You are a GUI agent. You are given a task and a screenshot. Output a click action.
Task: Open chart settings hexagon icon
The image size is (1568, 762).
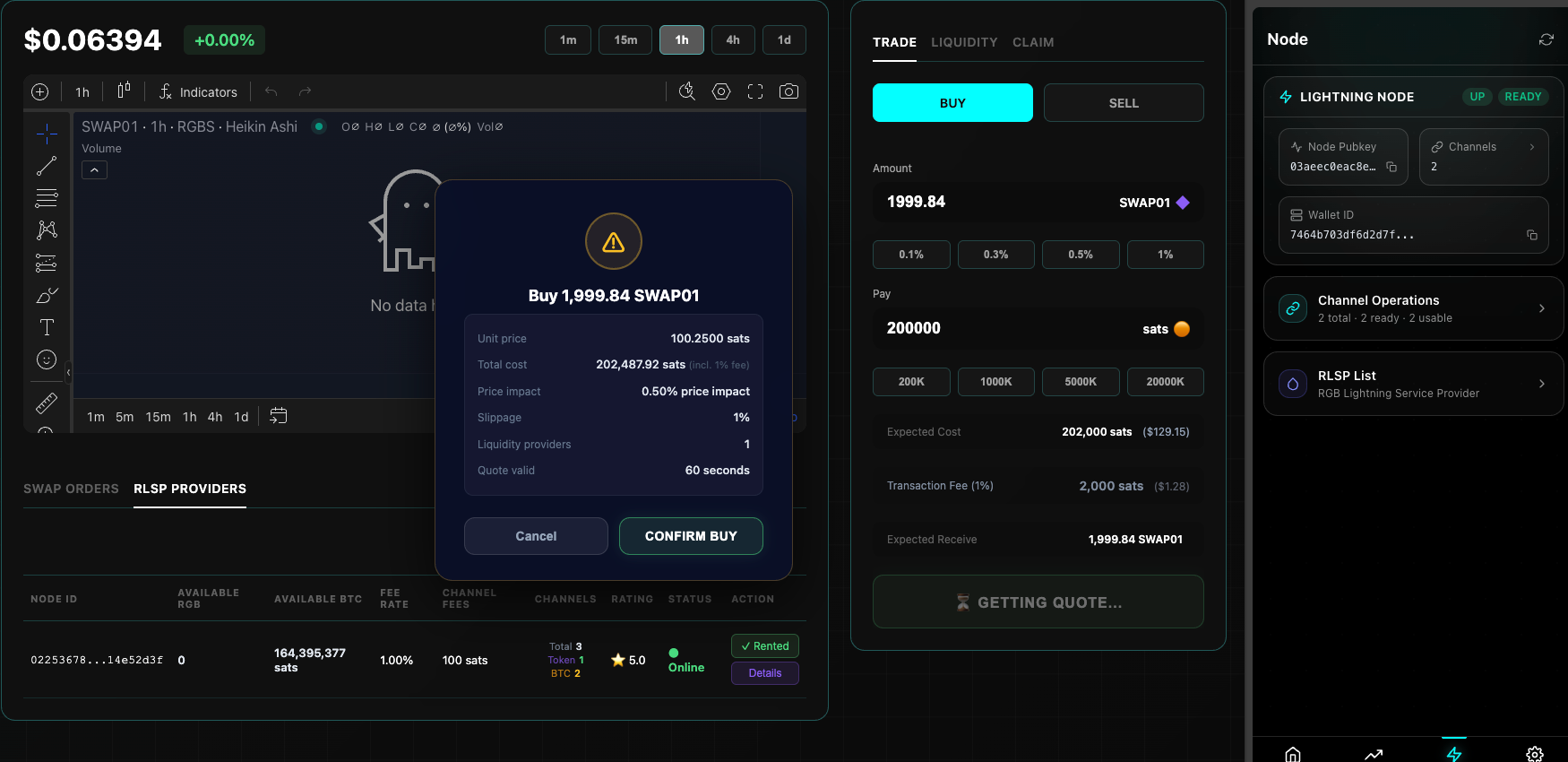click(721, 91)
